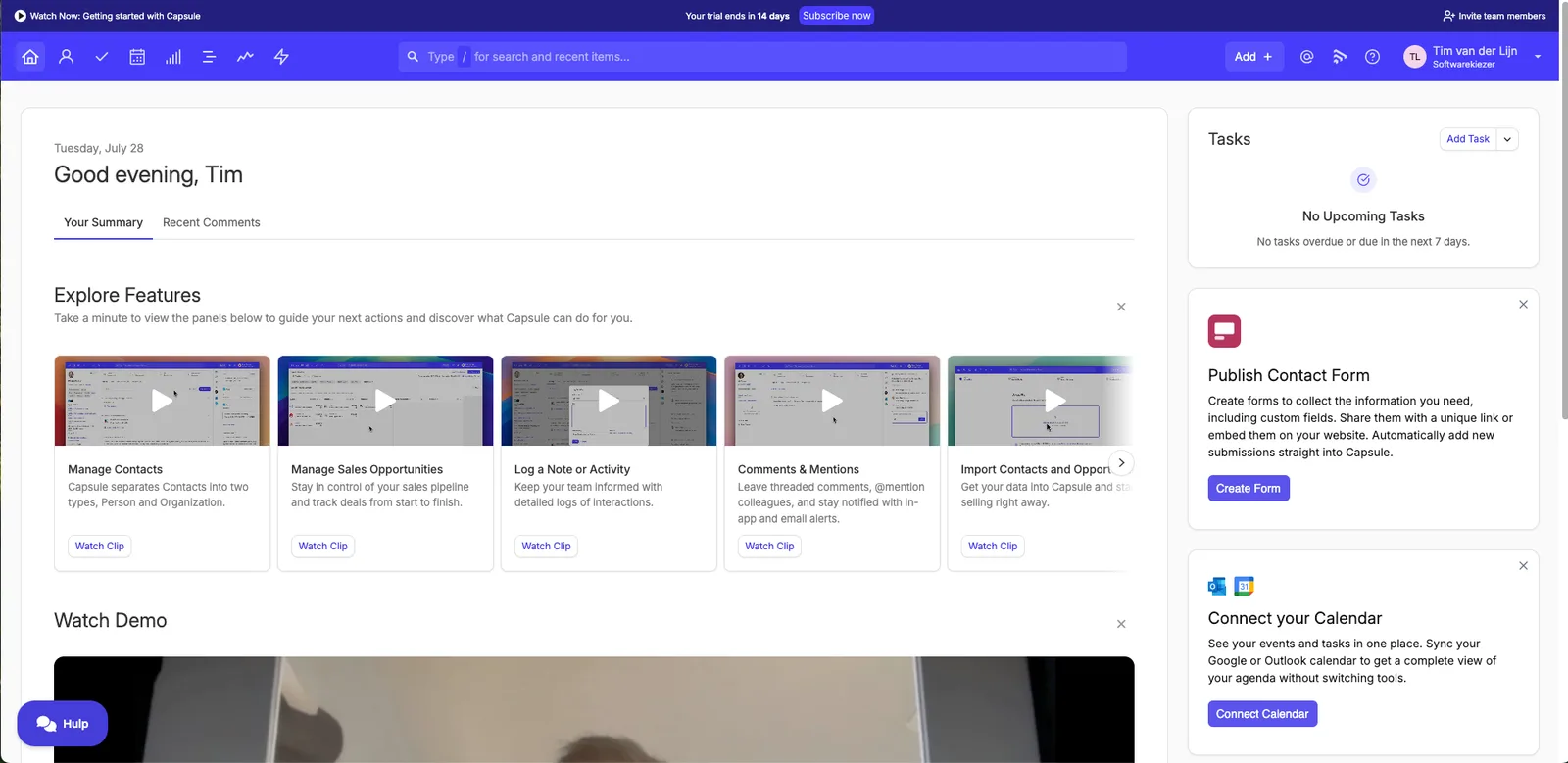Image resolution: width=1568 pixels, height=763 pixels.
Task: Open the Hulp chat widget
Action: (x=62, y=724)
